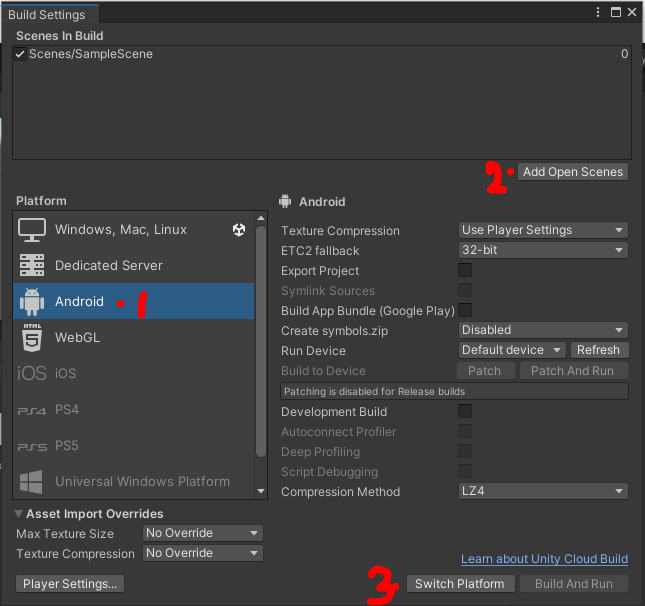Refresh the run device list
Screen dimensions: 645x606
[599, 350]
